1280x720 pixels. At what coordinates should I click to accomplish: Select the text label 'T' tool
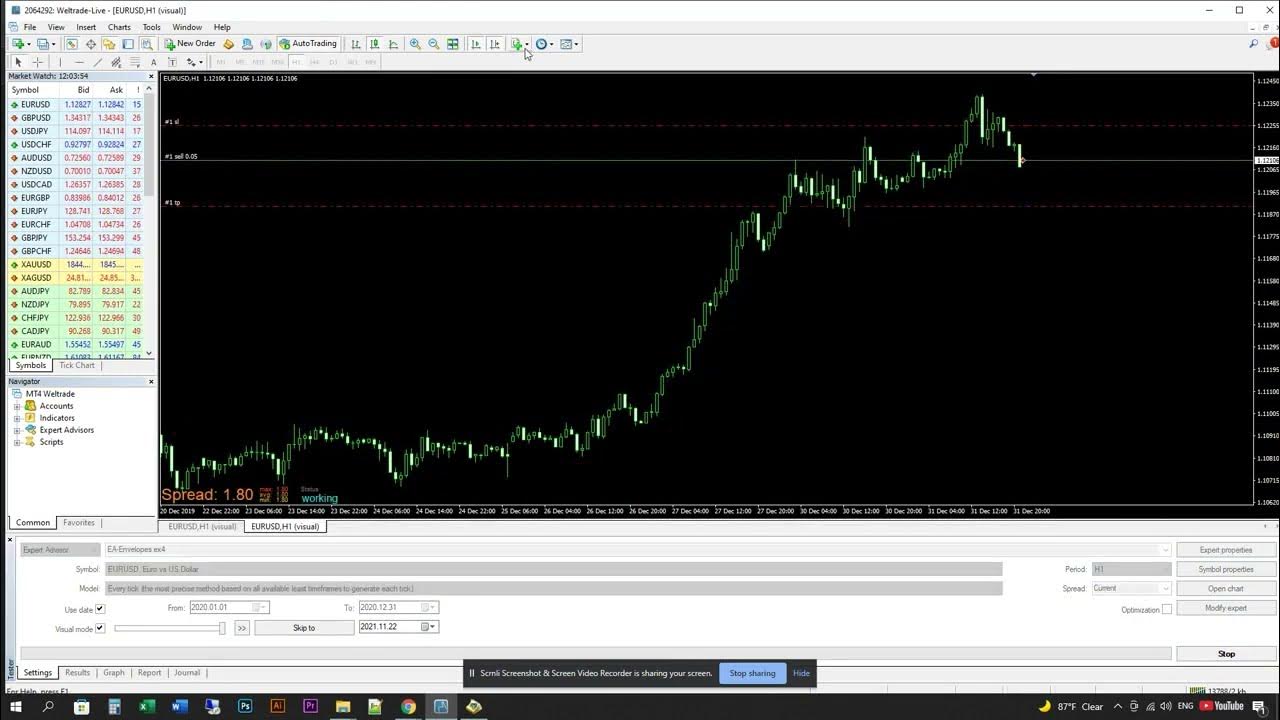tap(172, 62)
